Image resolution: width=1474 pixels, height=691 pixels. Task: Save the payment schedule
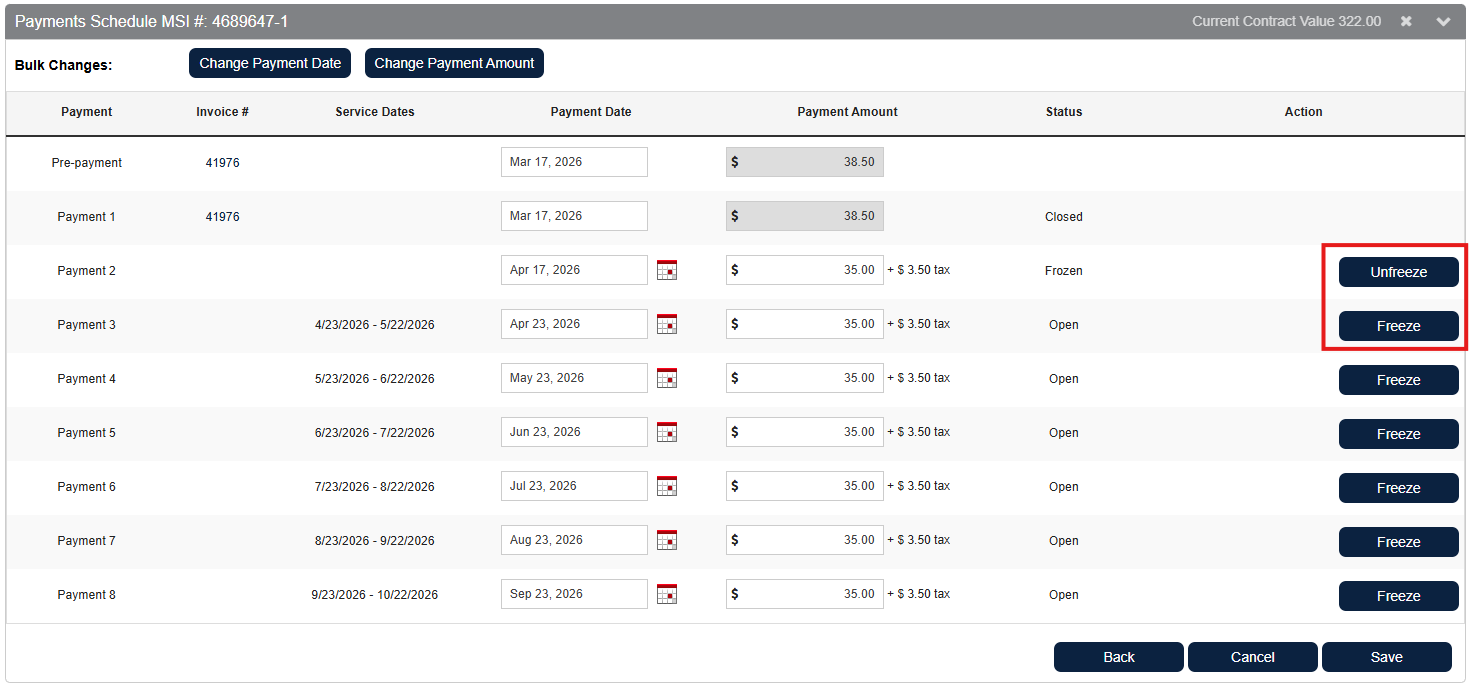point(1386,657)
